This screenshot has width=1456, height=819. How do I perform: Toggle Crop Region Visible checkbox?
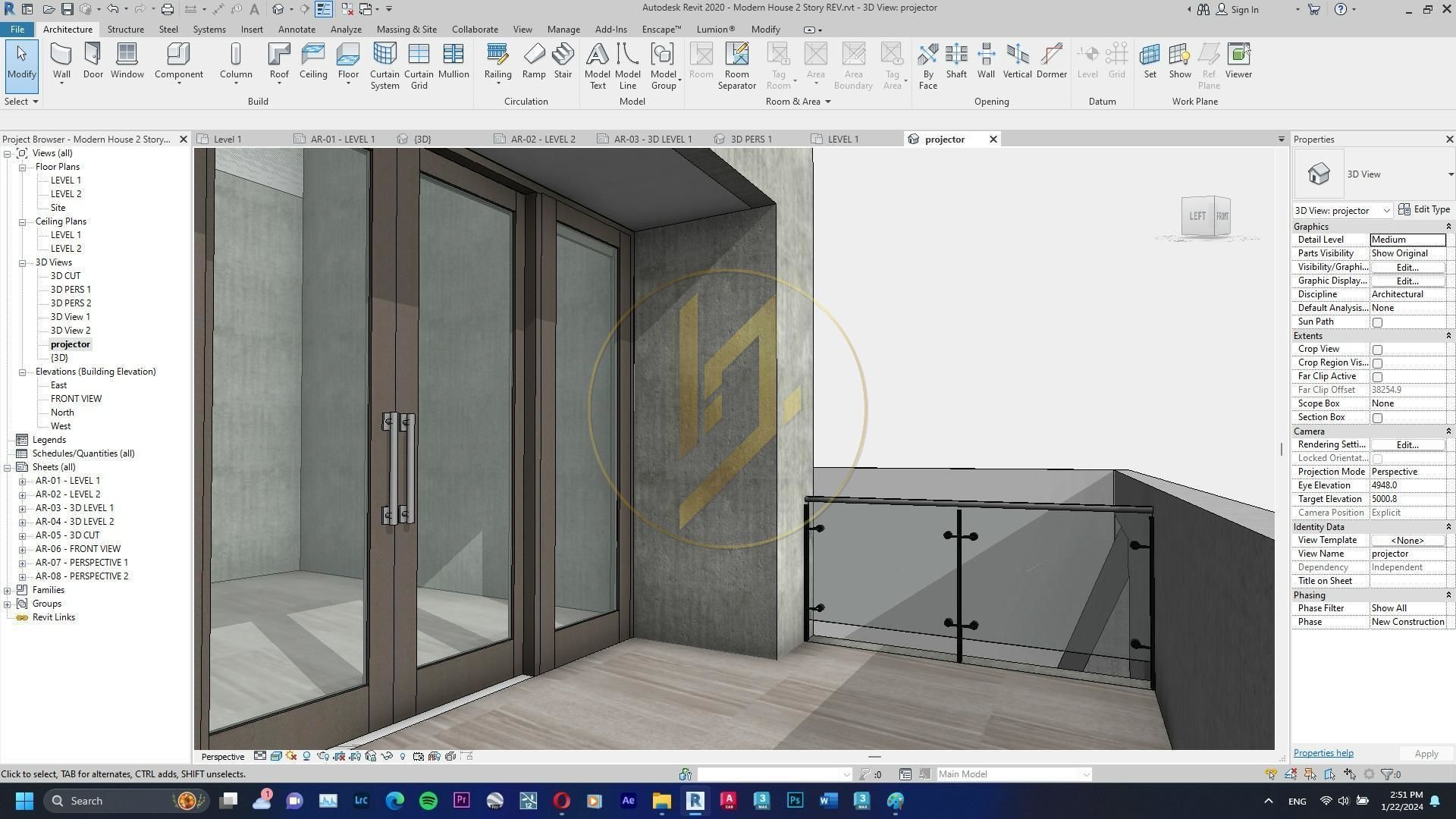[x=1377, y=363]
